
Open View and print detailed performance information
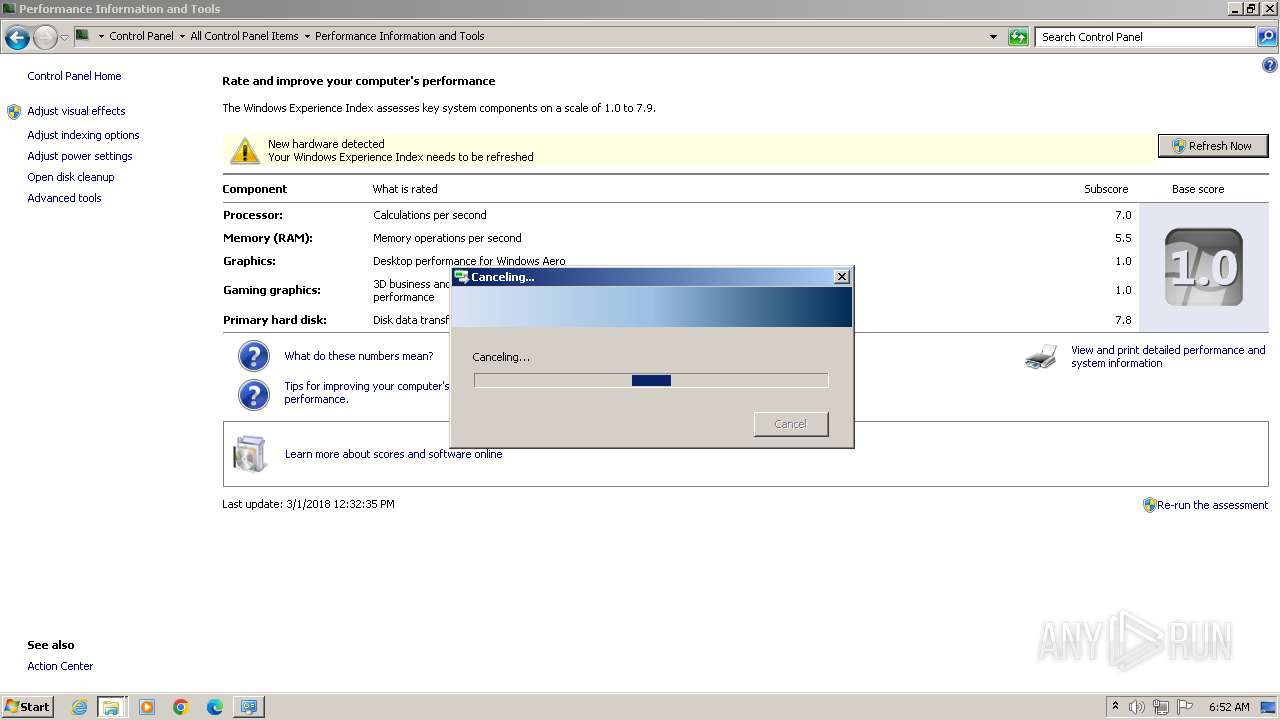pos(1168,357)
